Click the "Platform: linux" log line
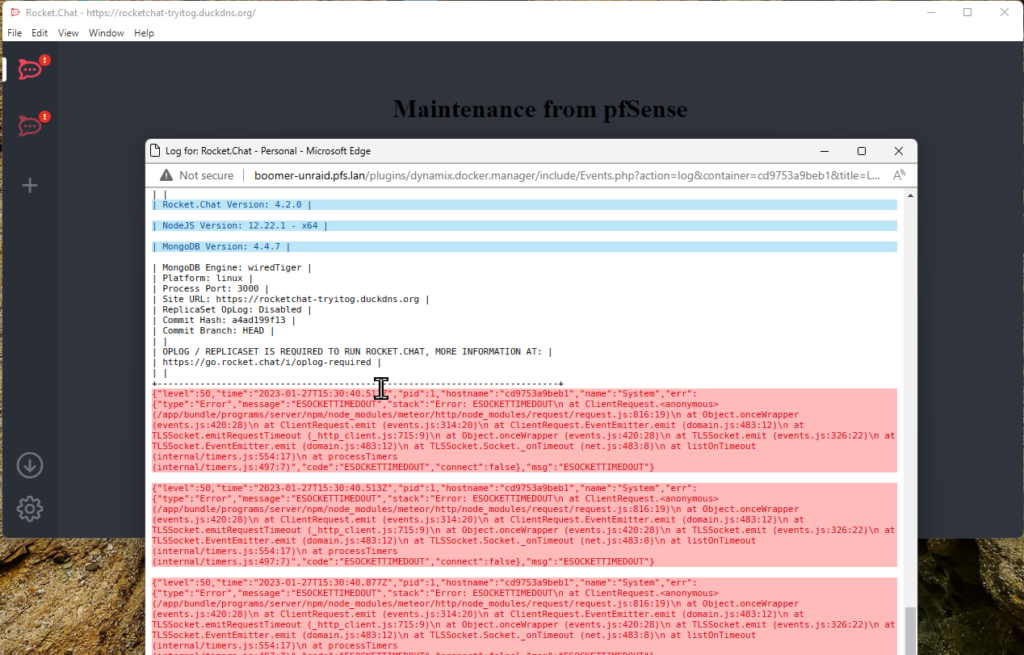The width and height of the screenshot is (1024, 655). coord(202,278)
